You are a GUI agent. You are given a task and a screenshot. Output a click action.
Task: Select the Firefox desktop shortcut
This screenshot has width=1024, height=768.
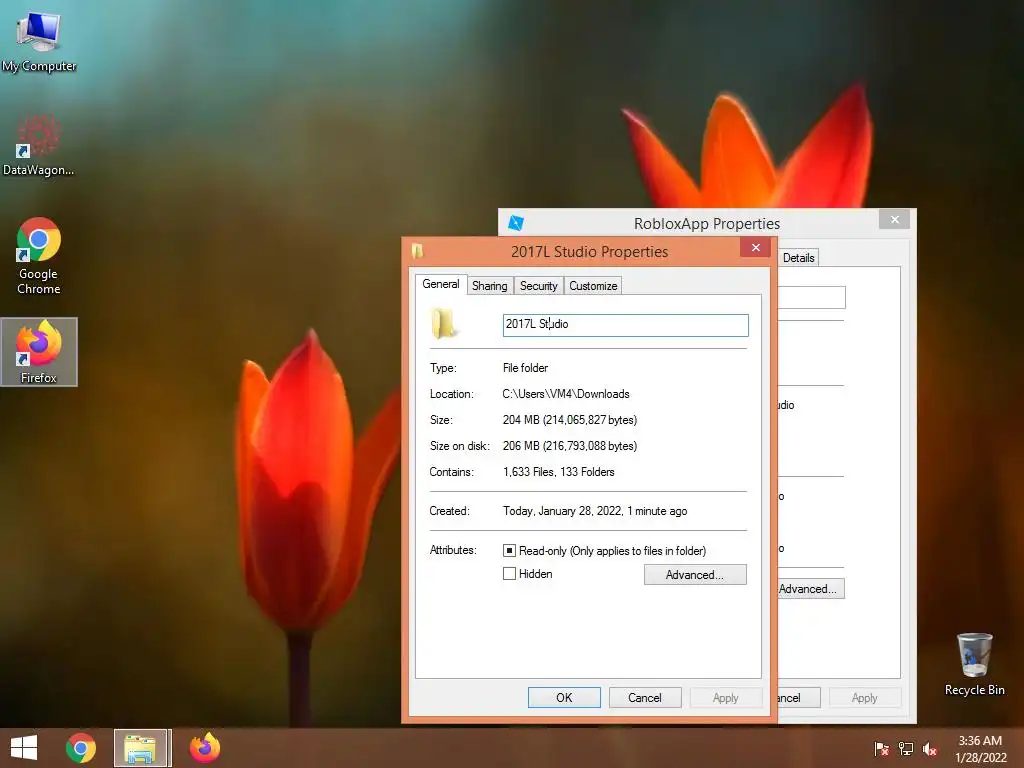pyautogui.click(x=39, y=352)
